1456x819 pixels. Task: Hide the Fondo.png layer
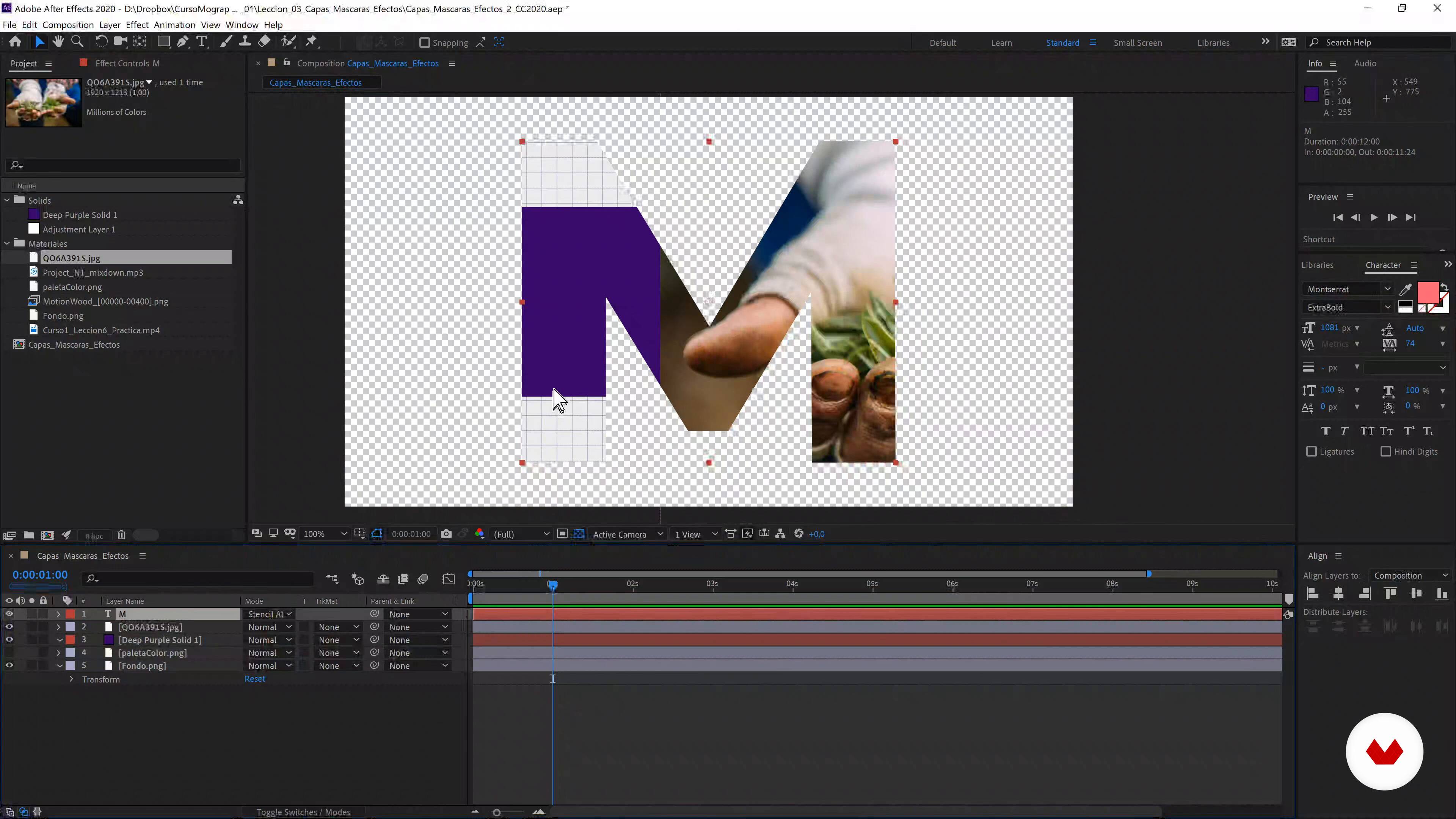pos(9,666)
